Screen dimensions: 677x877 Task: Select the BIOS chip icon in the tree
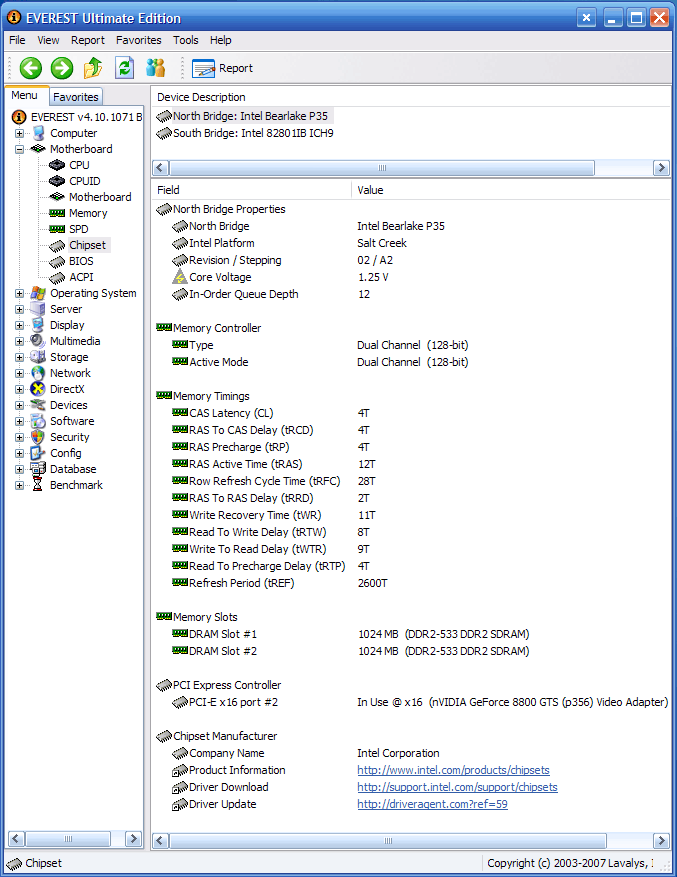pos(57,261)
